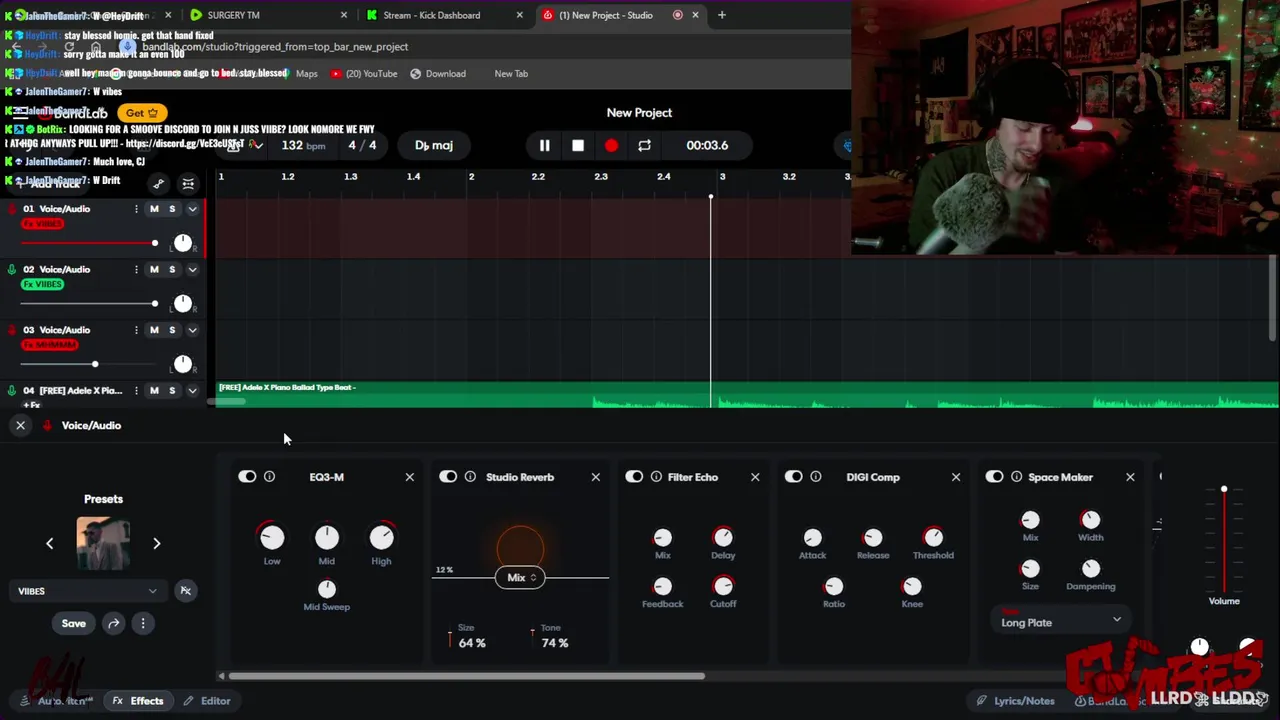The height and width of the screenshot is (720, 1280).
Task: Go to next preset arrow
Action: pos(156,543)
